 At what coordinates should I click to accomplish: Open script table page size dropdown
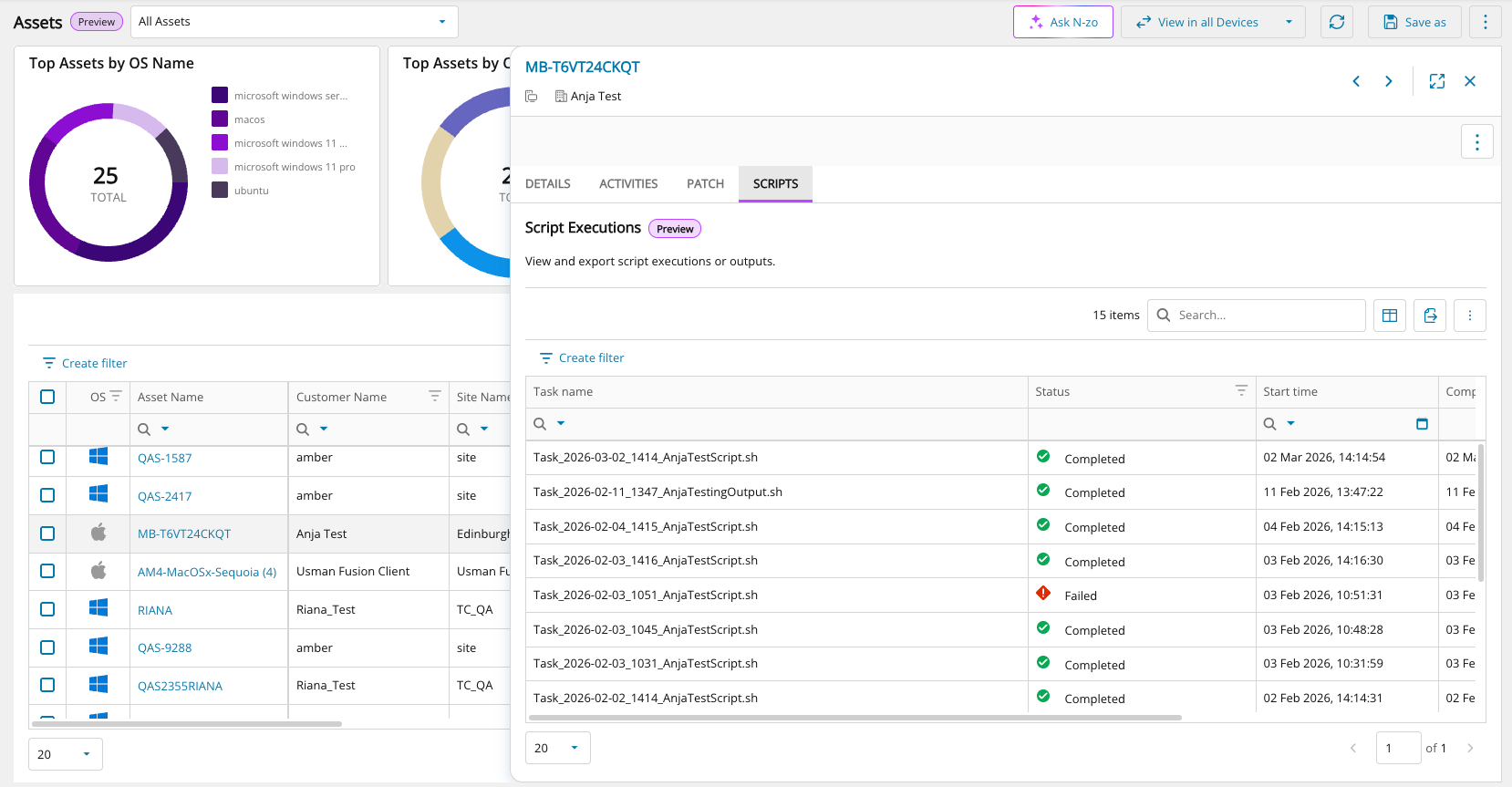click(x=557, y=748)
